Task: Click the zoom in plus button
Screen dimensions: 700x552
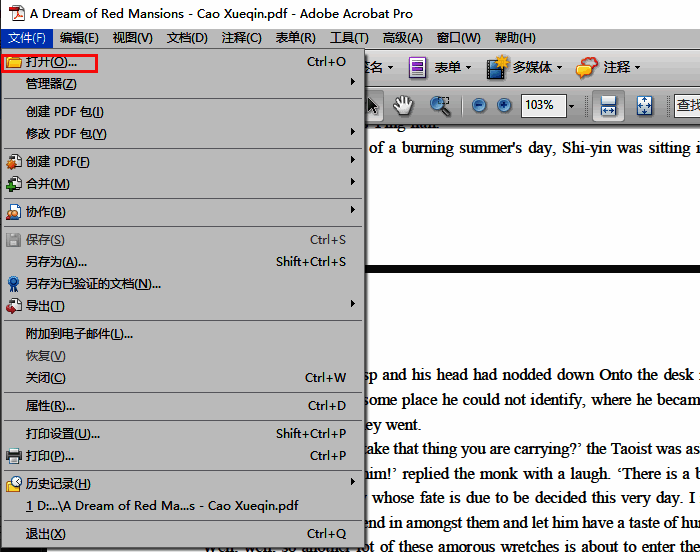Action: (504, 105)
